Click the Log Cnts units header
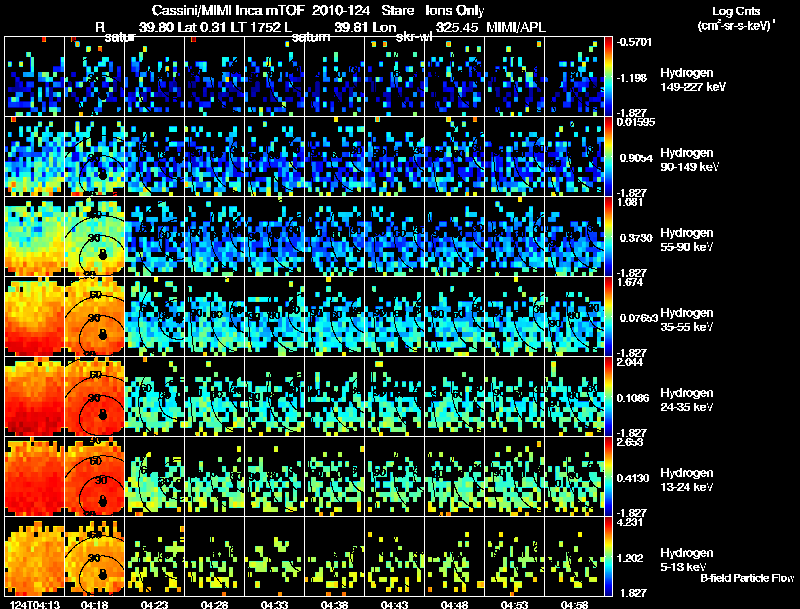The width and height of the screenshot is (800, 609). [740, 16]
